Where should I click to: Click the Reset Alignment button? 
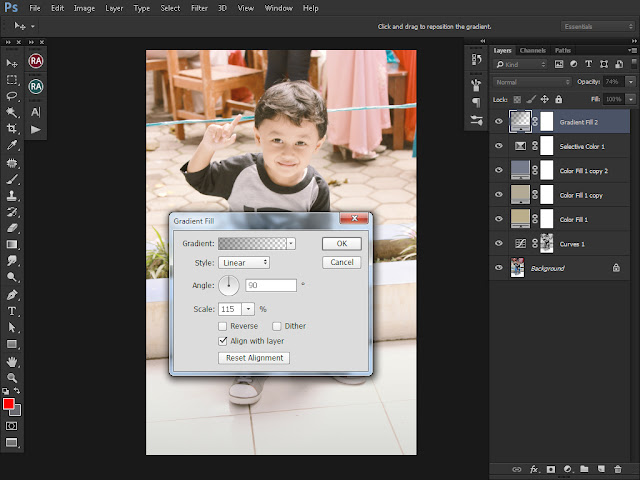pos(254,358)
